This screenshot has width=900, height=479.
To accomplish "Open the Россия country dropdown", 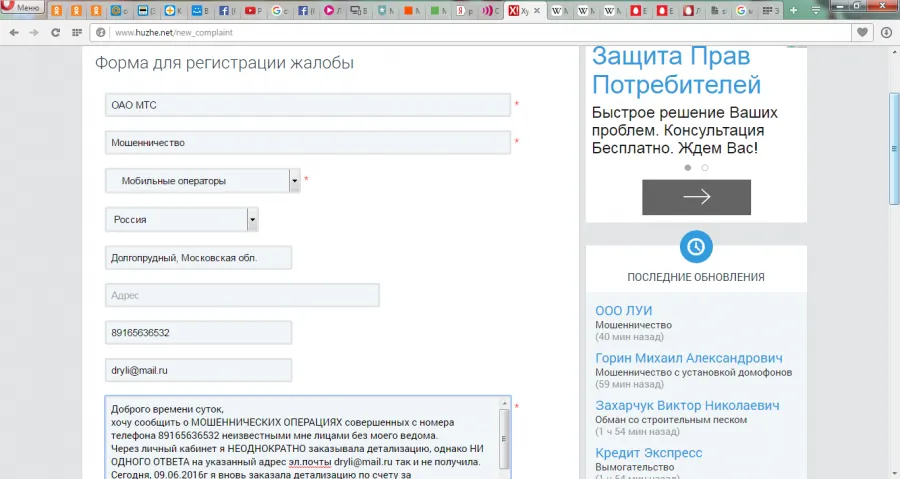I will pyautogui.click(x=181, y=219).
